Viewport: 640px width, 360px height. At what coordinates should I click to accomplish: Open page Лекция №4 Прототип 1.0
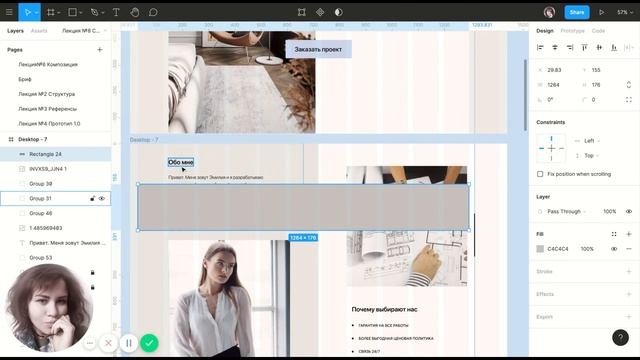[49, 123]
